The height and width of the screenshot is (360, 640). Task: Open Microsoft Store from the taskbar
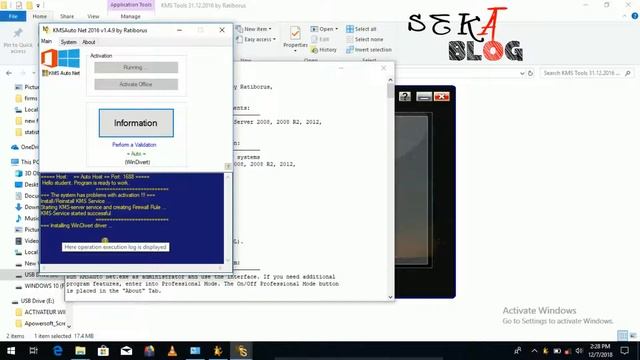pyautogui.click(x=103, y=351)
